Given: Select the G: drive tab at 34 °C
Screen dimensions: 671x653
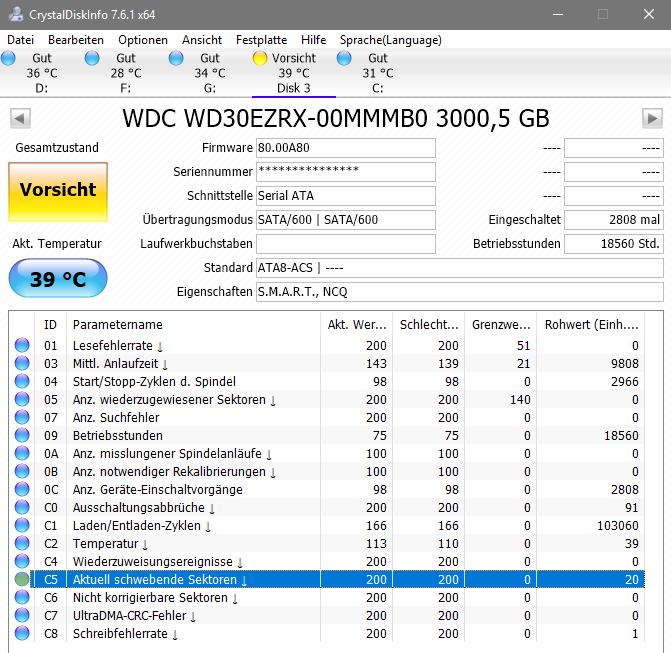Looking at the screenshot, I should [209, 73].
